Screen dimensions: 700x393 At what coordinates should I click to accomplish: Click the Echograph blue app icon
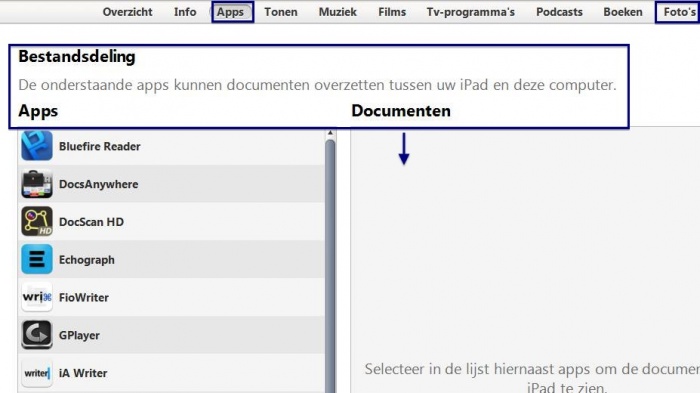pos(37,259)
